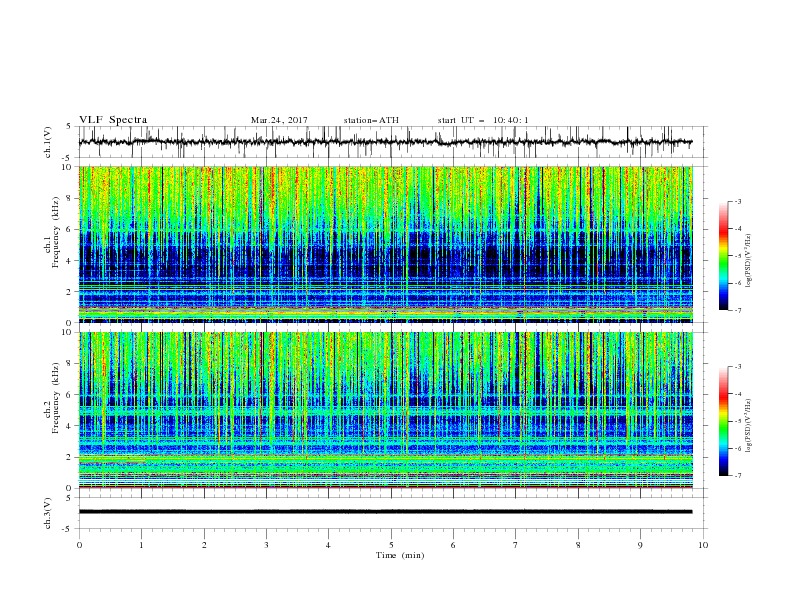Click the "Time (min)" axis label
This screenshot has height=612, width=792.
pyautogui.click(x=400, y=555)
